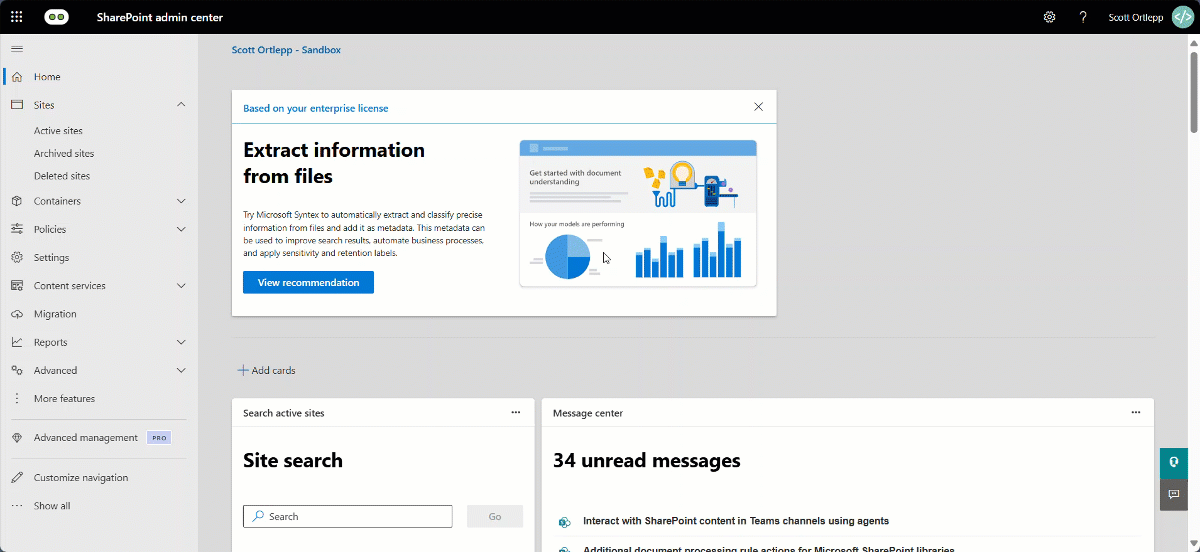Image resolution: width=1200 pixels, height=552 pixels.
Task: Click the Advanced icon in sidebar
Action: [17, 370]
